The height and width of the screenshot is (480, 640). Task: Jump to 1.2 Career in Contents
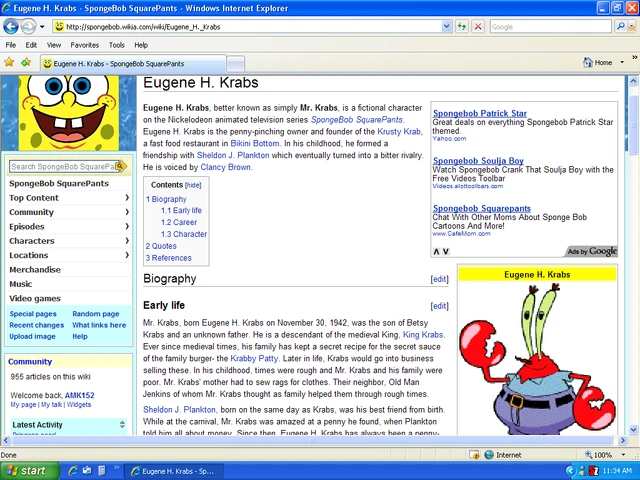[179, 222]
